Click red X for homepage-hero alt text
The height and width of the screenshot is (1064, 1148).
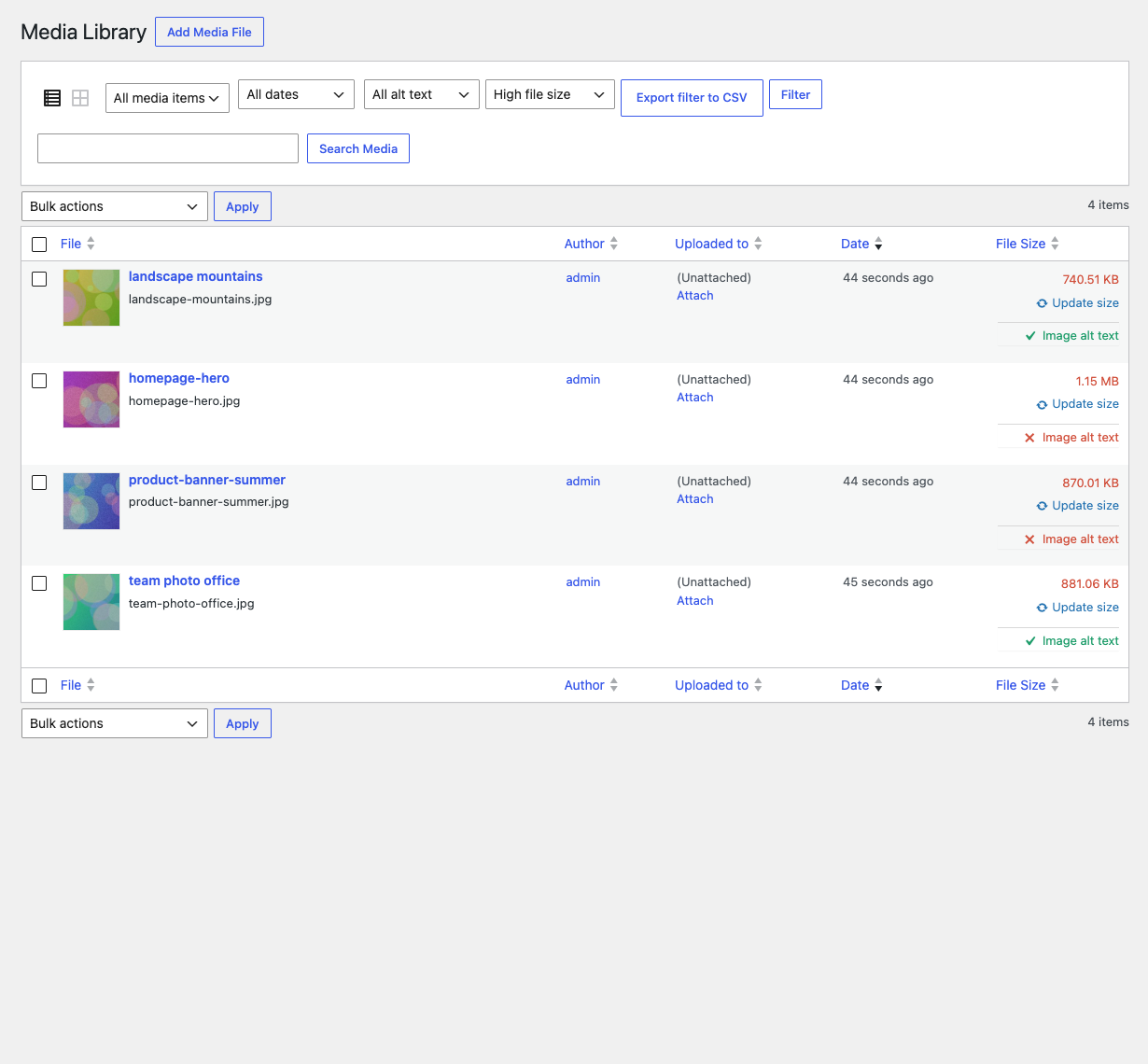(1029, 438)
